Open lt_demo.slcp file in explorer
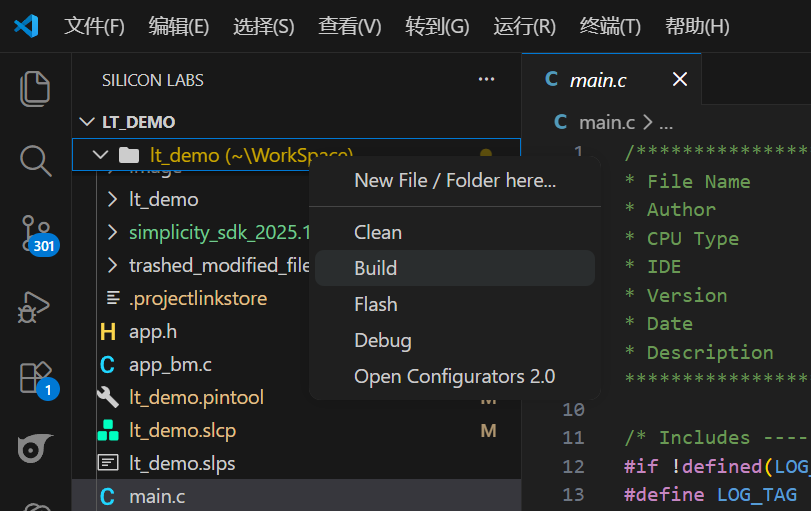The width and height of the screenshot is (811, 511). 182,431
